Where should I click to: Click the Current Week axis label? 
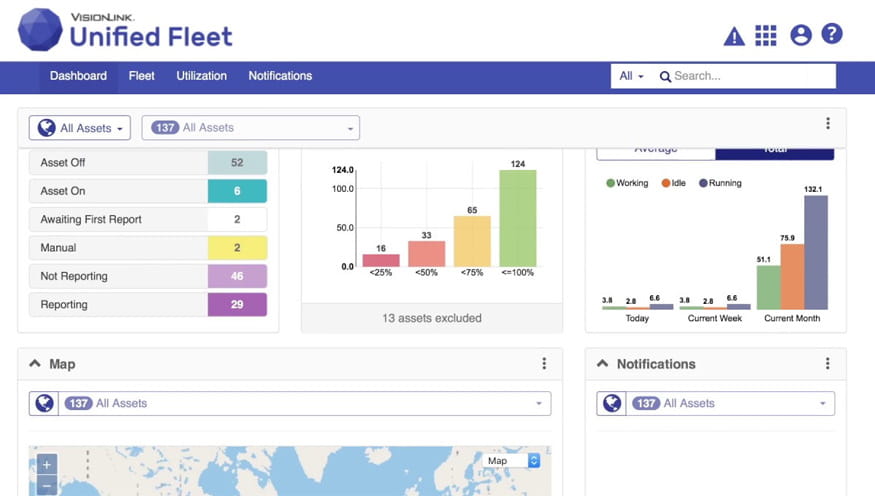[x=715, y=318]
